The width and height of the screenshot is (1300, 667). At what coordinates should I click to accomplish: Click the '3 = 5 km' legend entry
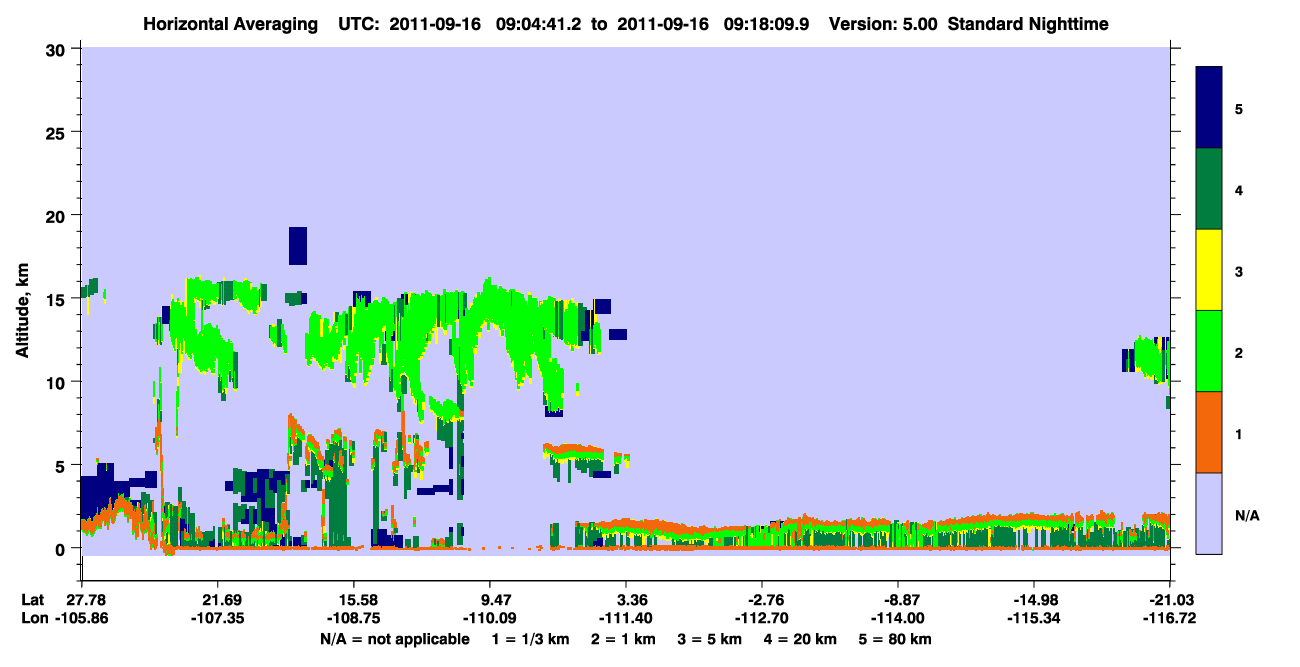coord(709,639)
